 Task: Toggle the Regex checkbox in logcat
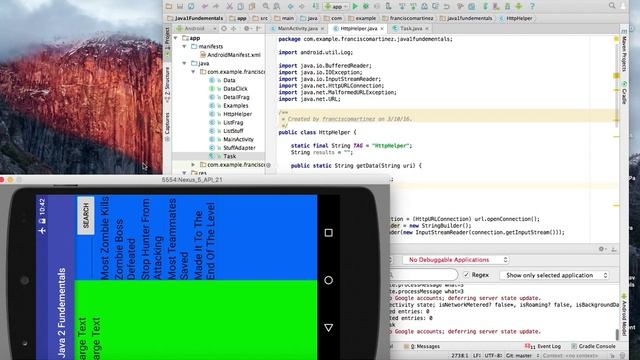click(467, 275)
